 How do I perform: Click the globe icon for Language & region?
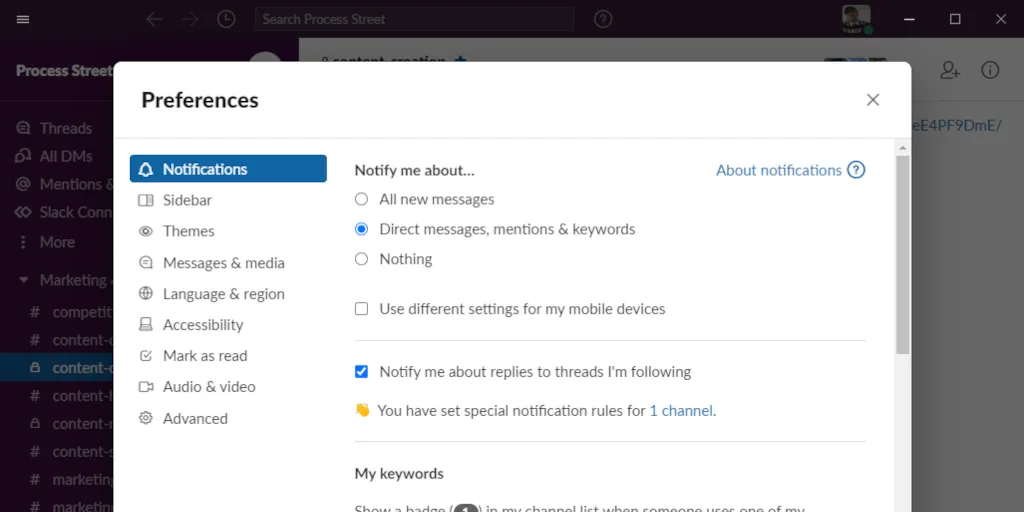click(x=146, y=293)
